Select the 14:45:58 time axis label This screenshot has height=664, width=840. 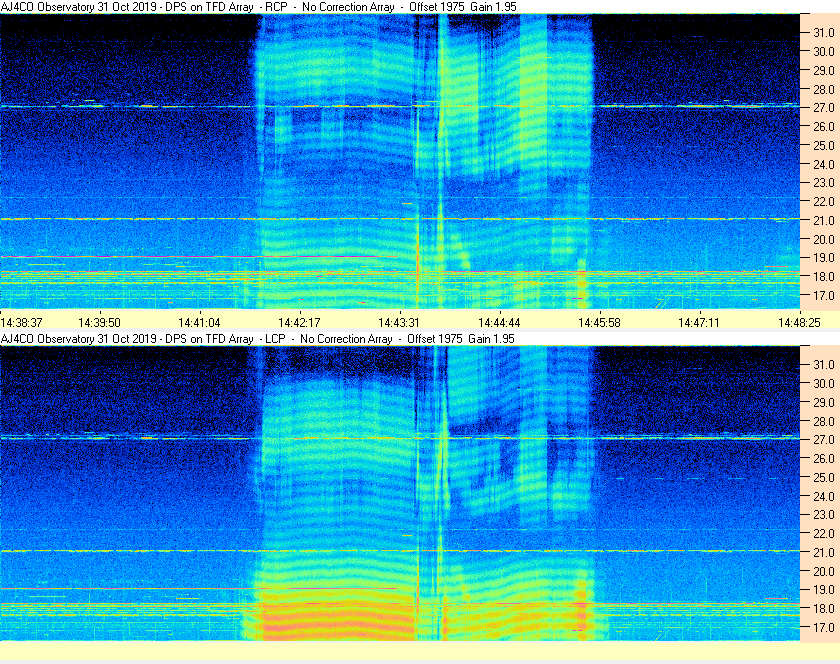tap(599, 323)
